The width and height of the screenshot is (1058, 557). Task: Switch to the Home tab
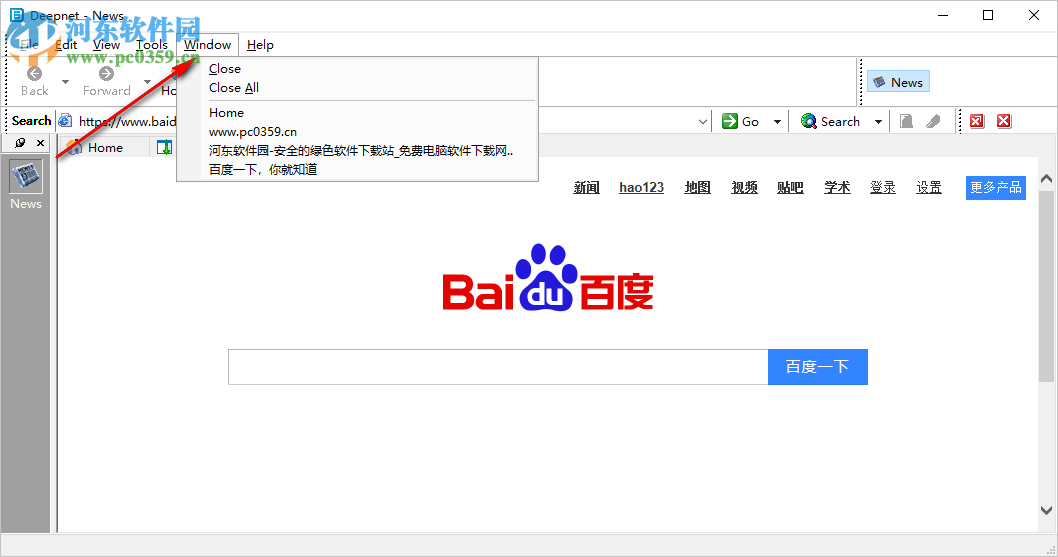click(x=105, y=147)
